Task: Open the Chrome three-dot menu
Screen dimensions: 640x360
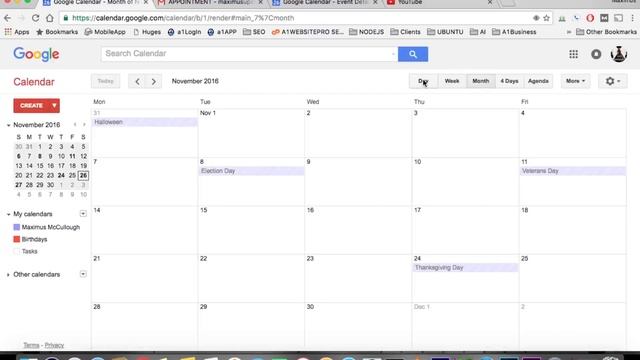Action: point(633,18)
